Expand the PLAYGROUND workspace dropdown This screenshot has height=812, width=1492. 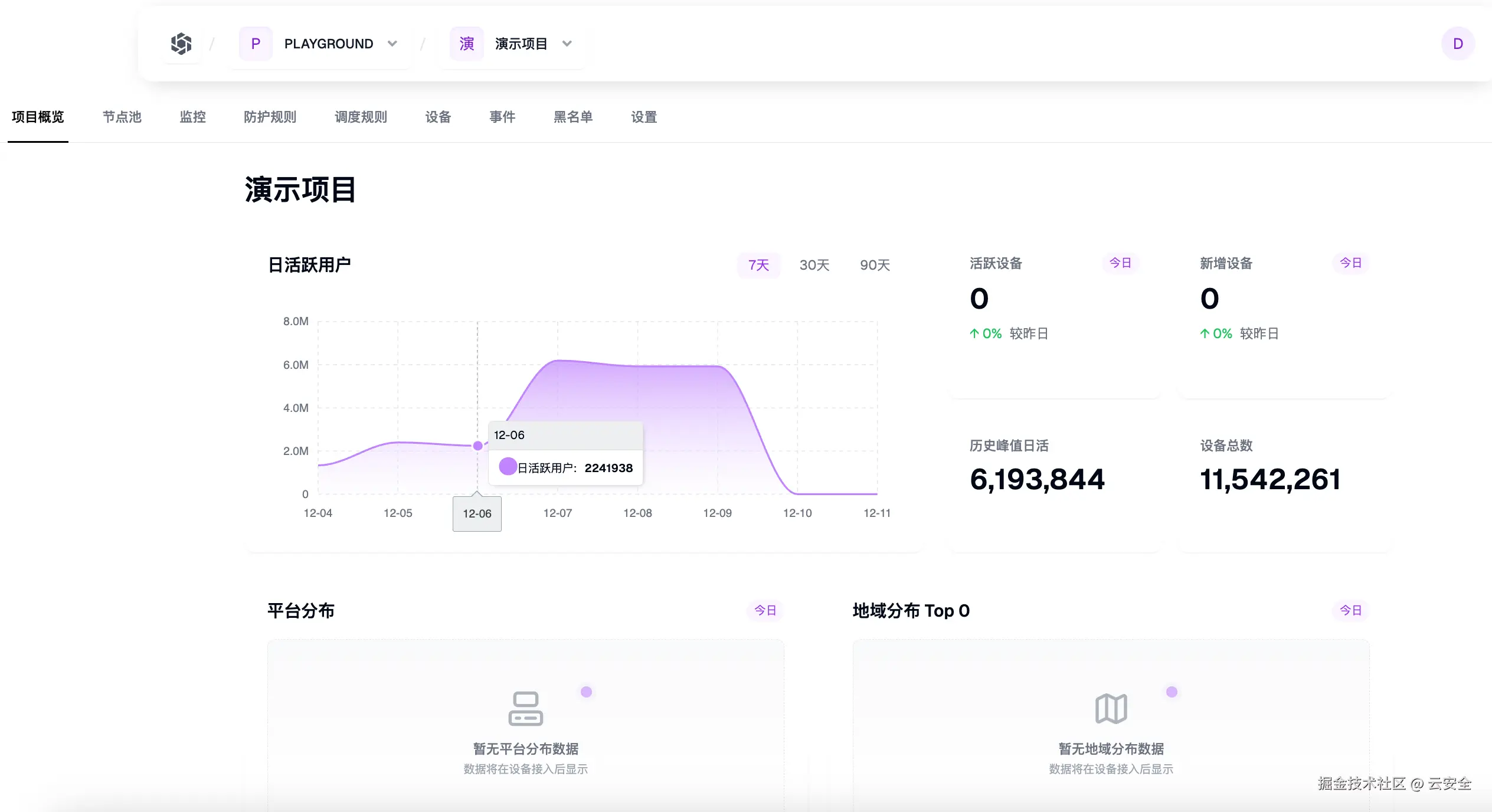tap(392, 44)
